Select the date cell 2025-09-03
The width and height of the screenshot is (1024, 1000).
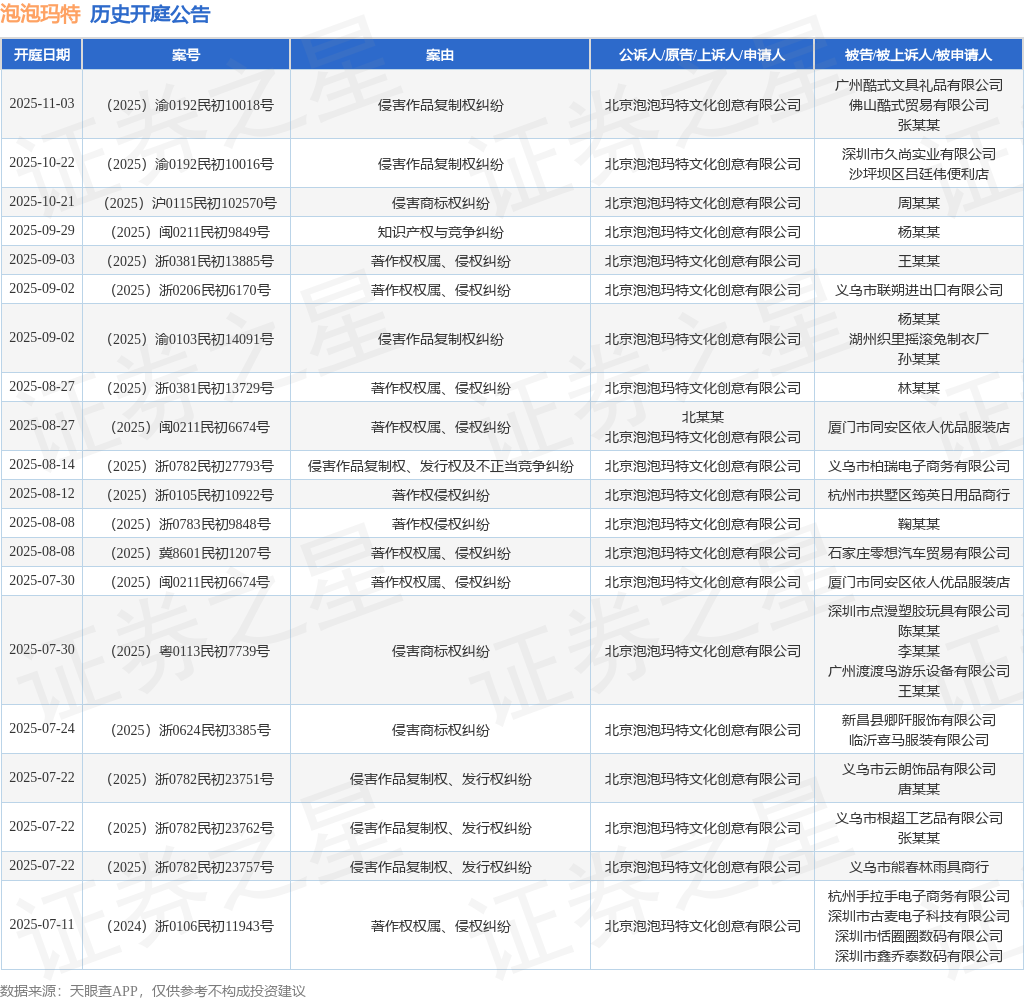pyautogui.click(x=42, y=260)
